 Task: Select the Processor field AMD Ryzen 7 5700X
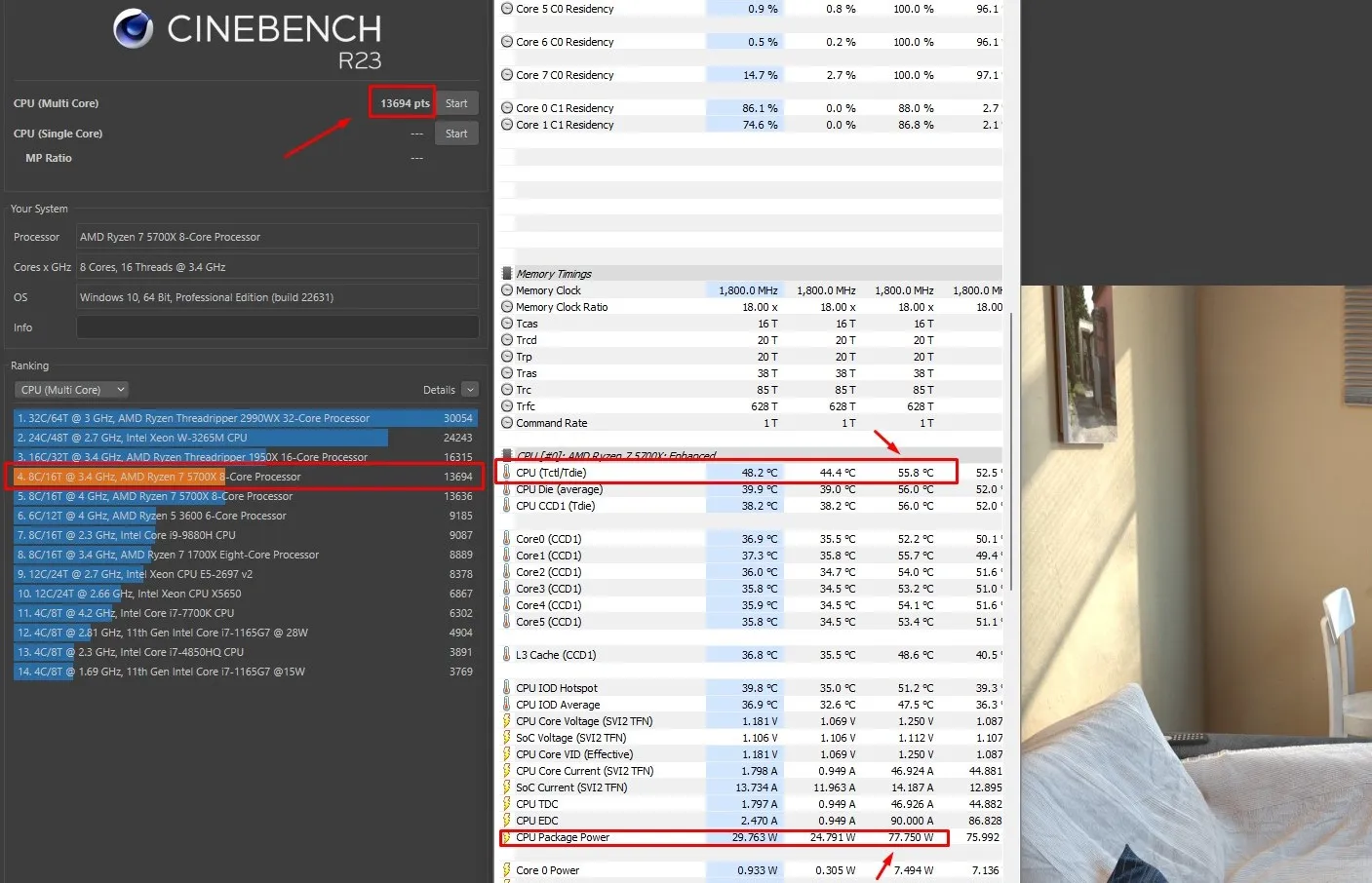278,237
